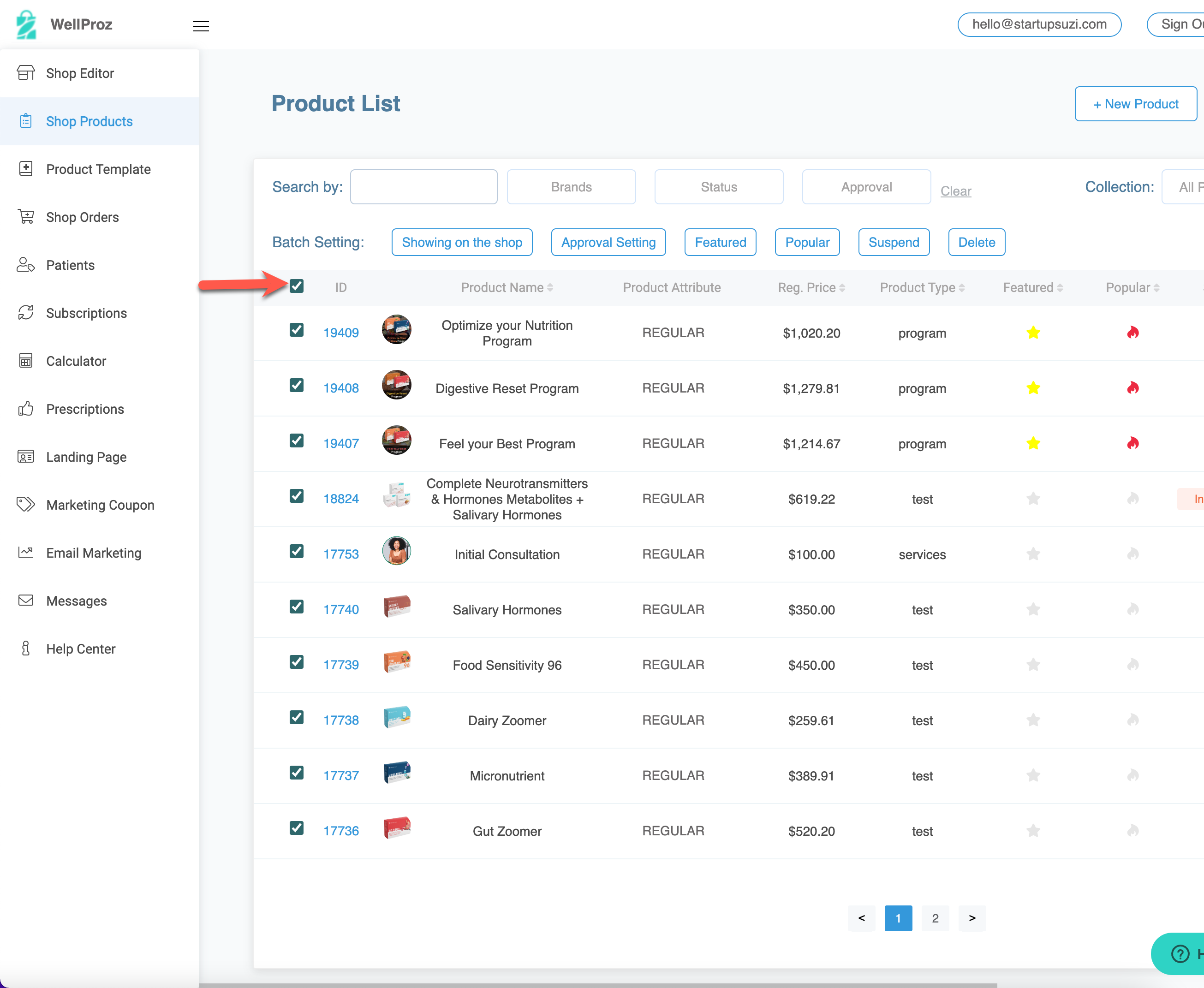Open the Brands filter dropdown
The height and width of the screenshot is (988, 1204).
pyautogui.click(x=571, y=187)
